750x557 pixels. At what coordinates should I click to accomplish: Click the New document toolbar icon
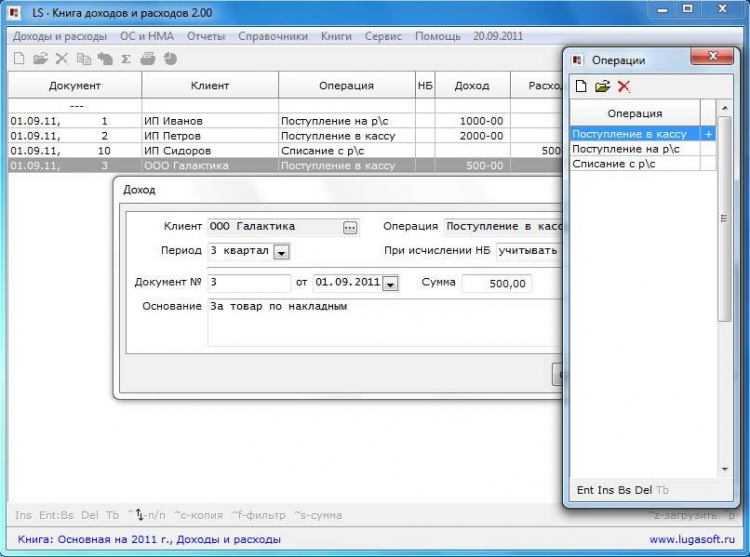point(19,59)
